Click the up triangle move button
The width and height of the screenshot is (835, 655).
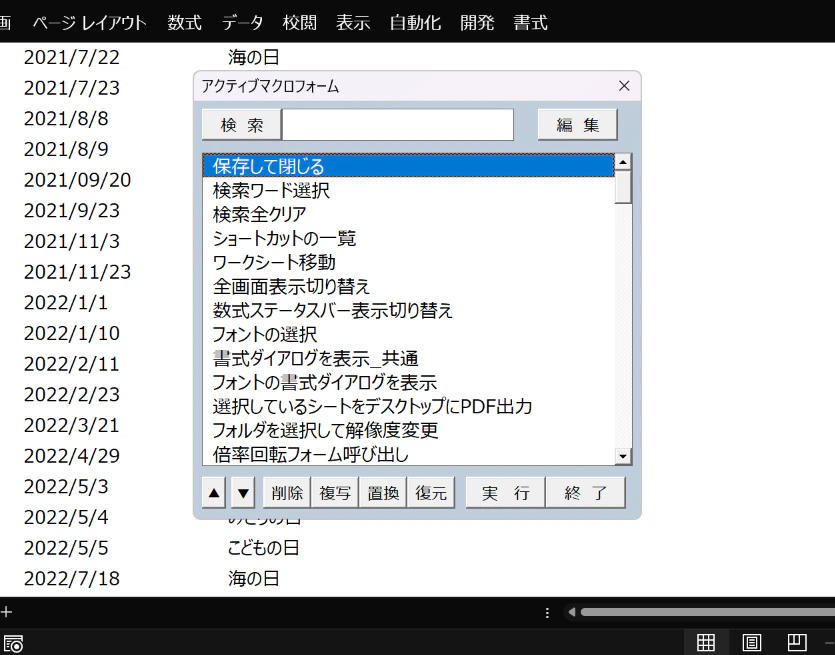click(214, 493)
